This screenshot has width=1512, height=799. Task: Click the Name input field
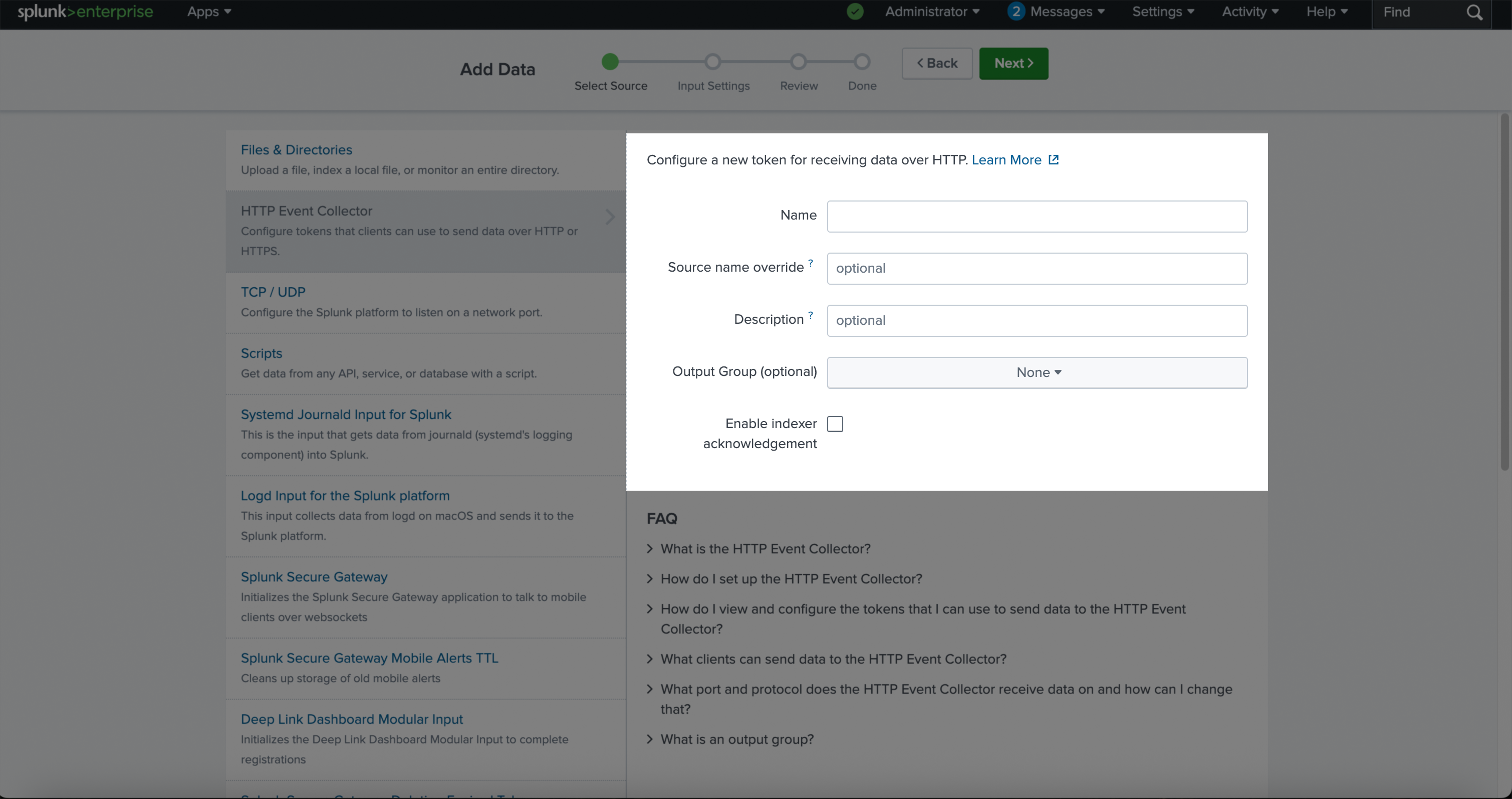[1037, 217]
